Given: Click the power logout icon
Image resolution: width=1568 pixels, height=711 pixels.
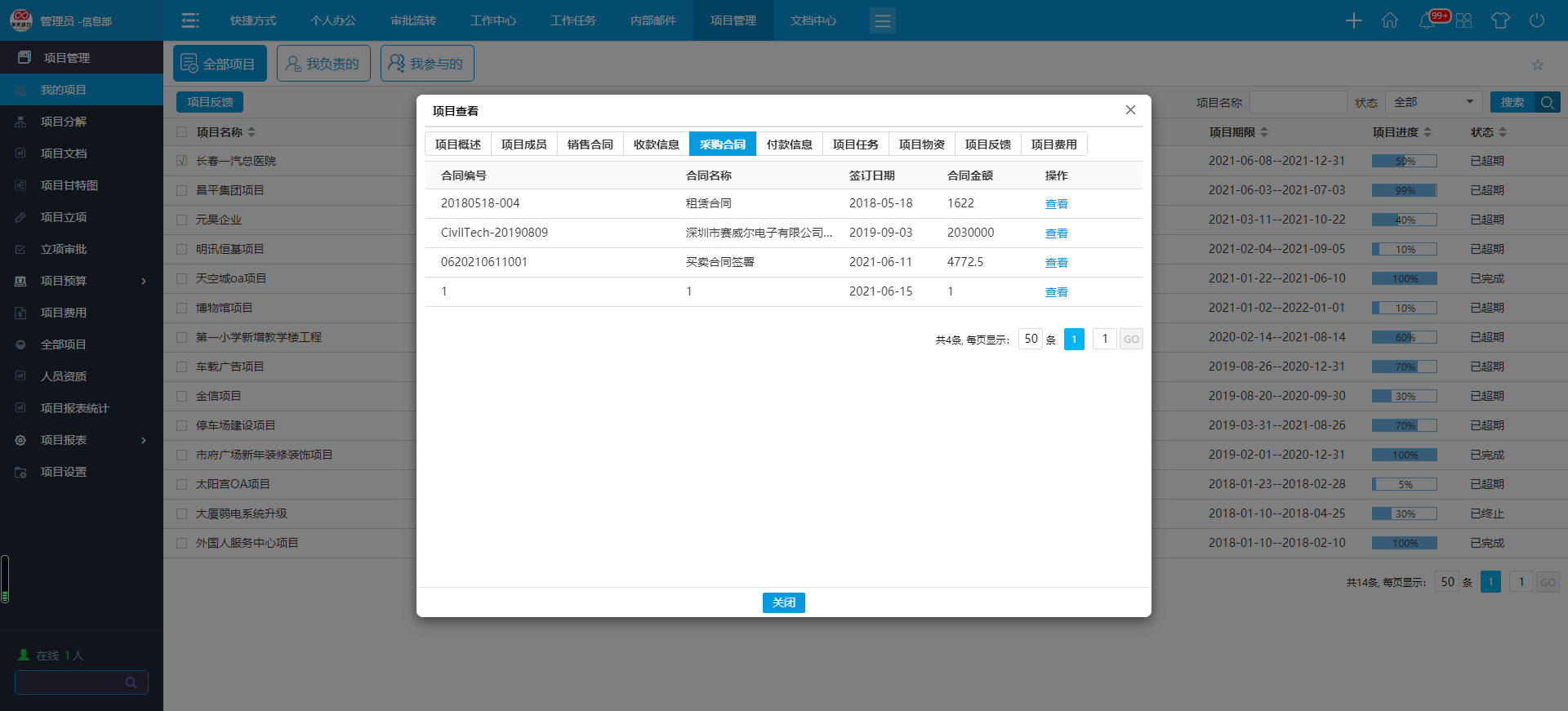Looking at the screenshot, I should (1536, 20).
